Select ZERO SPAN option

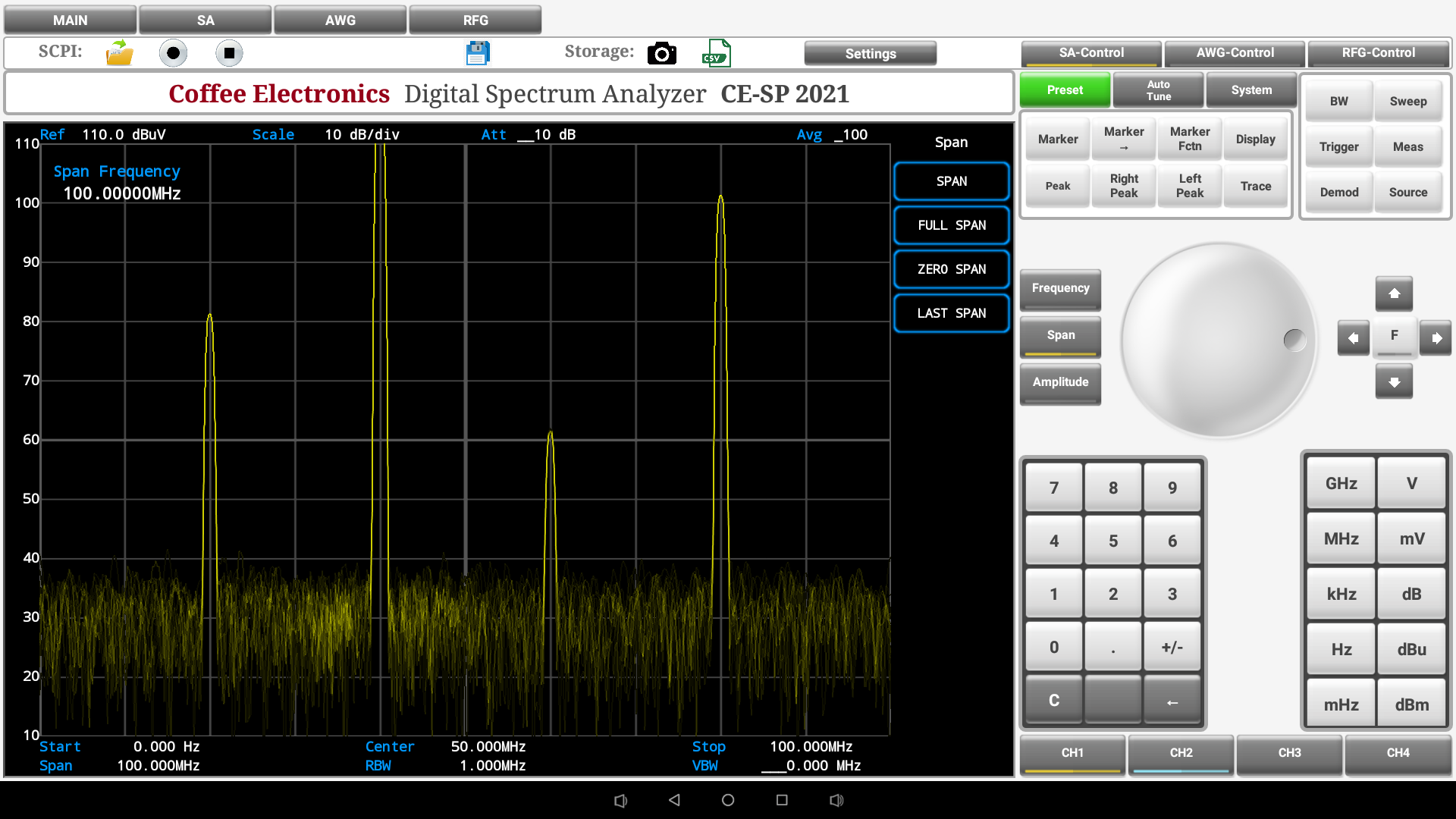point(951,269)
